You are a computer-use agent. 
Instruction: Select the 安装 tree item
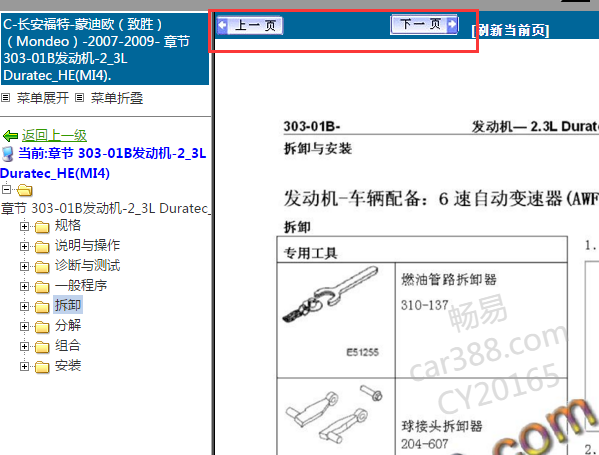[68, 365]
